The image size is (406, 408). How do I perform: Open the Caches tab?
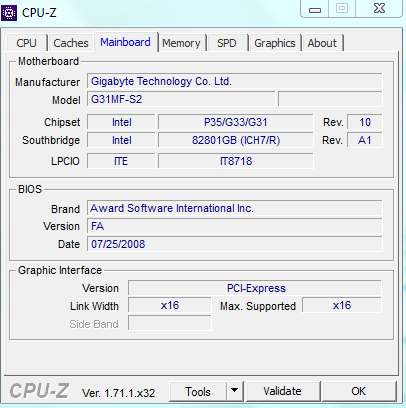point(71,43)
